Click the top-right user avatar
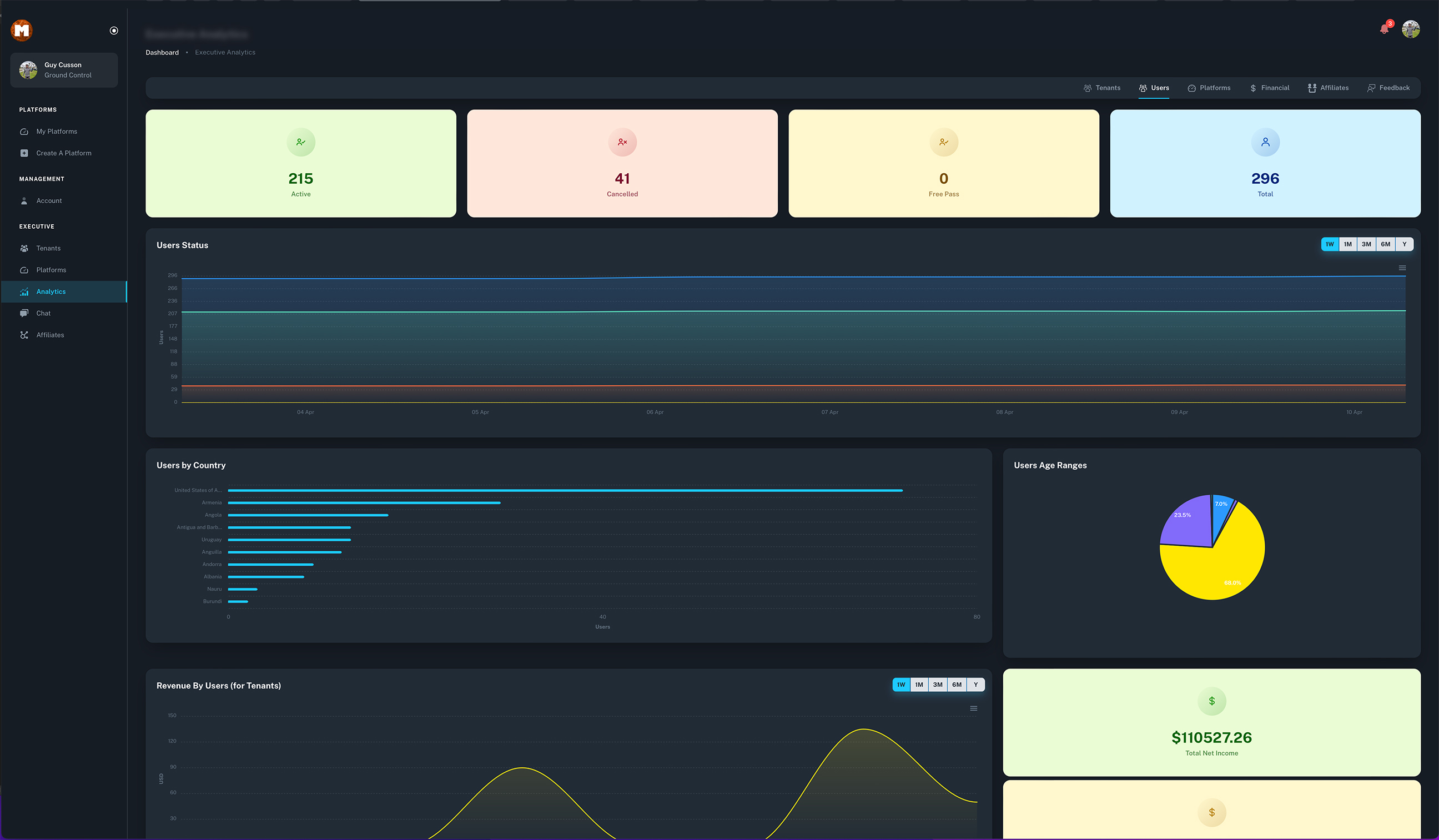 pyautogui.click(x=1411, y=29)
